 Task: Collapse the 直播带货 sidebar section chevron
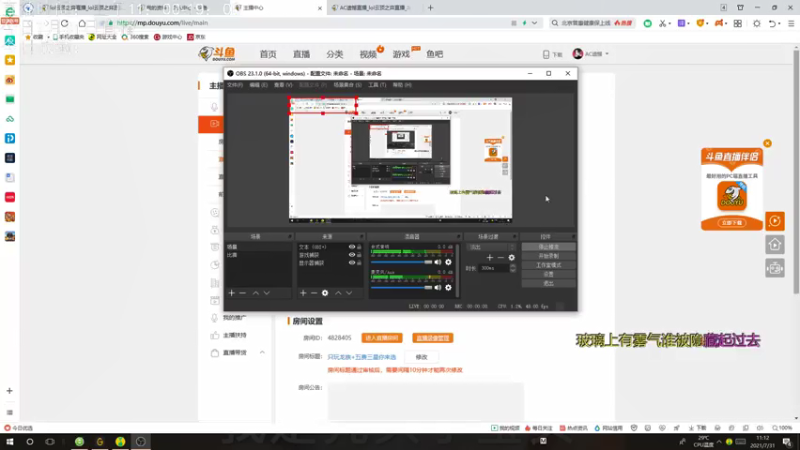(262, 353)
